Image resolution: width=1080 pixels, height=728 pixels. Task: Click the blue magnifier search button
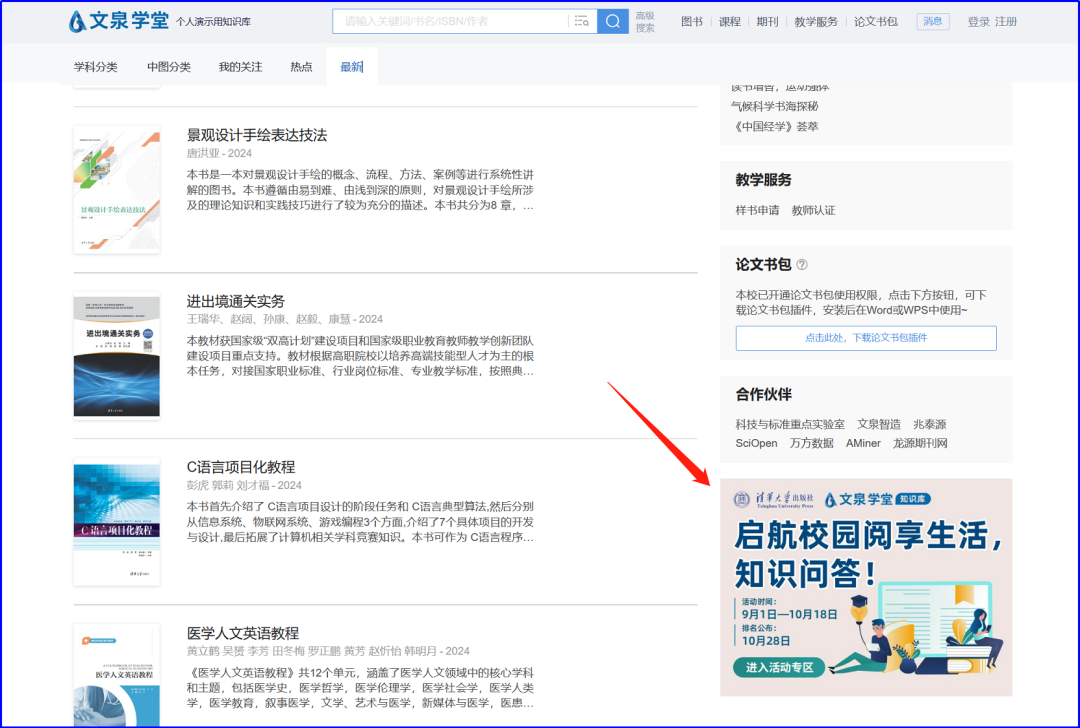click(x=612, y=21)
